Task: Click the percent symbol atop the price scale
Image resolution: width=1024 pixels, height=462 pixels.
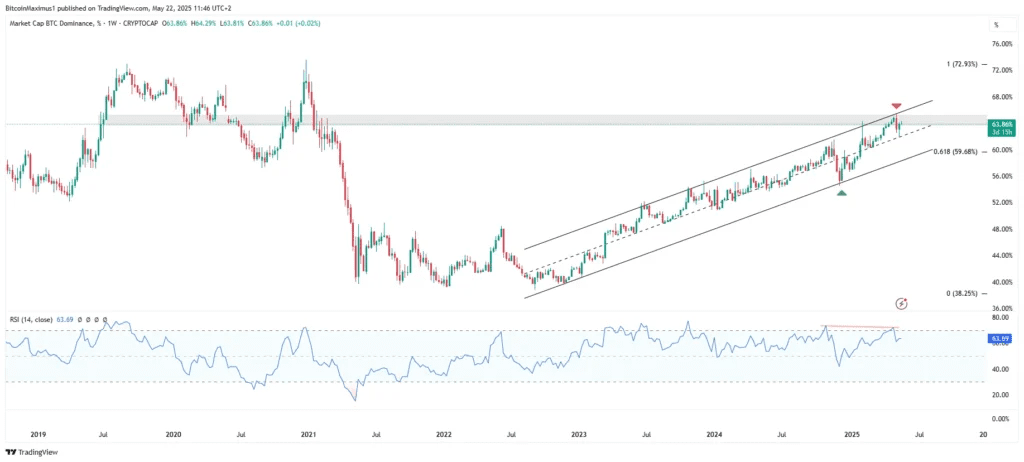Action: pyautogui.click(x=995, y=24)
